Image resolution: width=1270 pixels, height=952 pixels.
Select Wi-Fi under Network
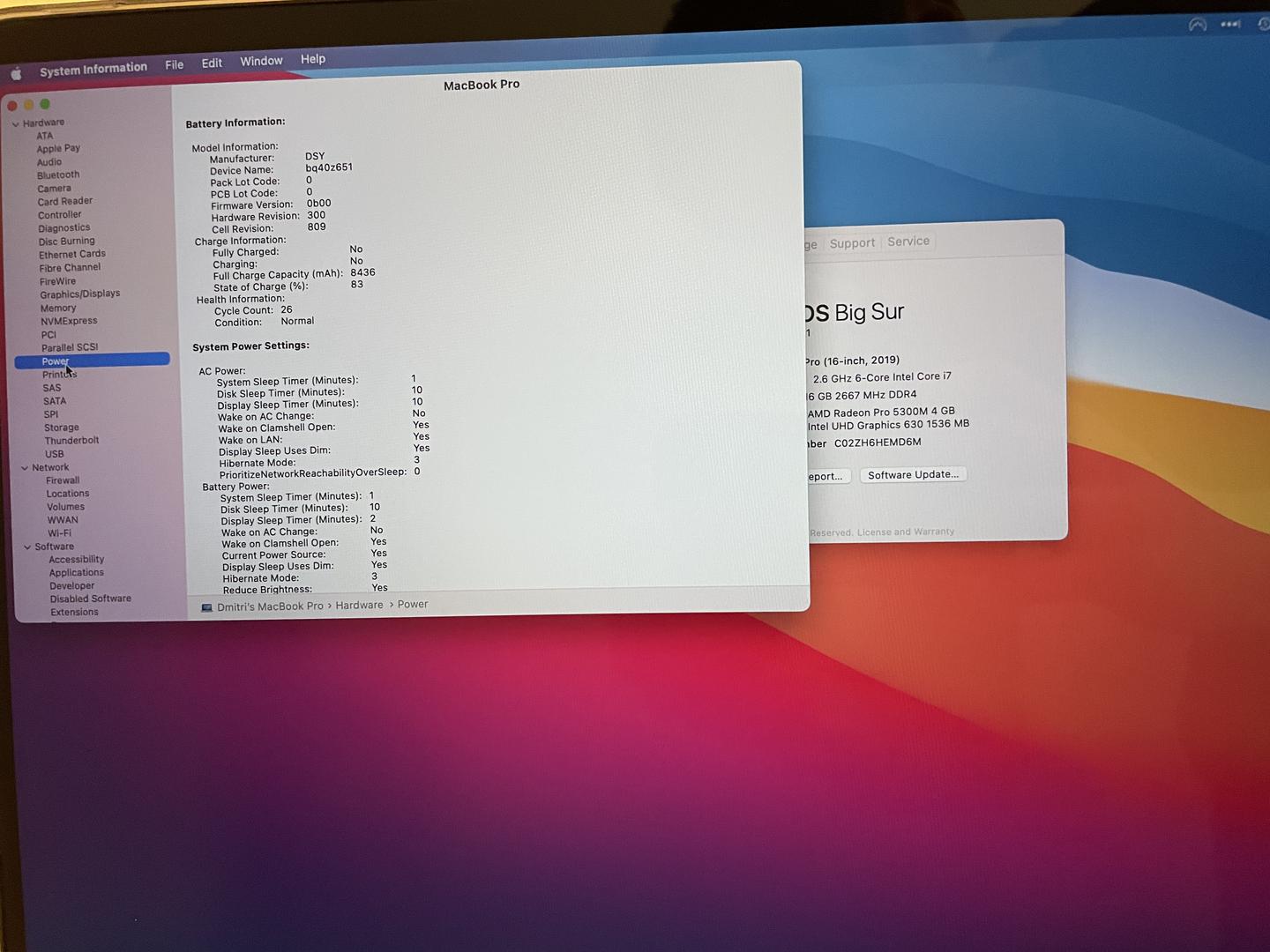pos(60,533)
